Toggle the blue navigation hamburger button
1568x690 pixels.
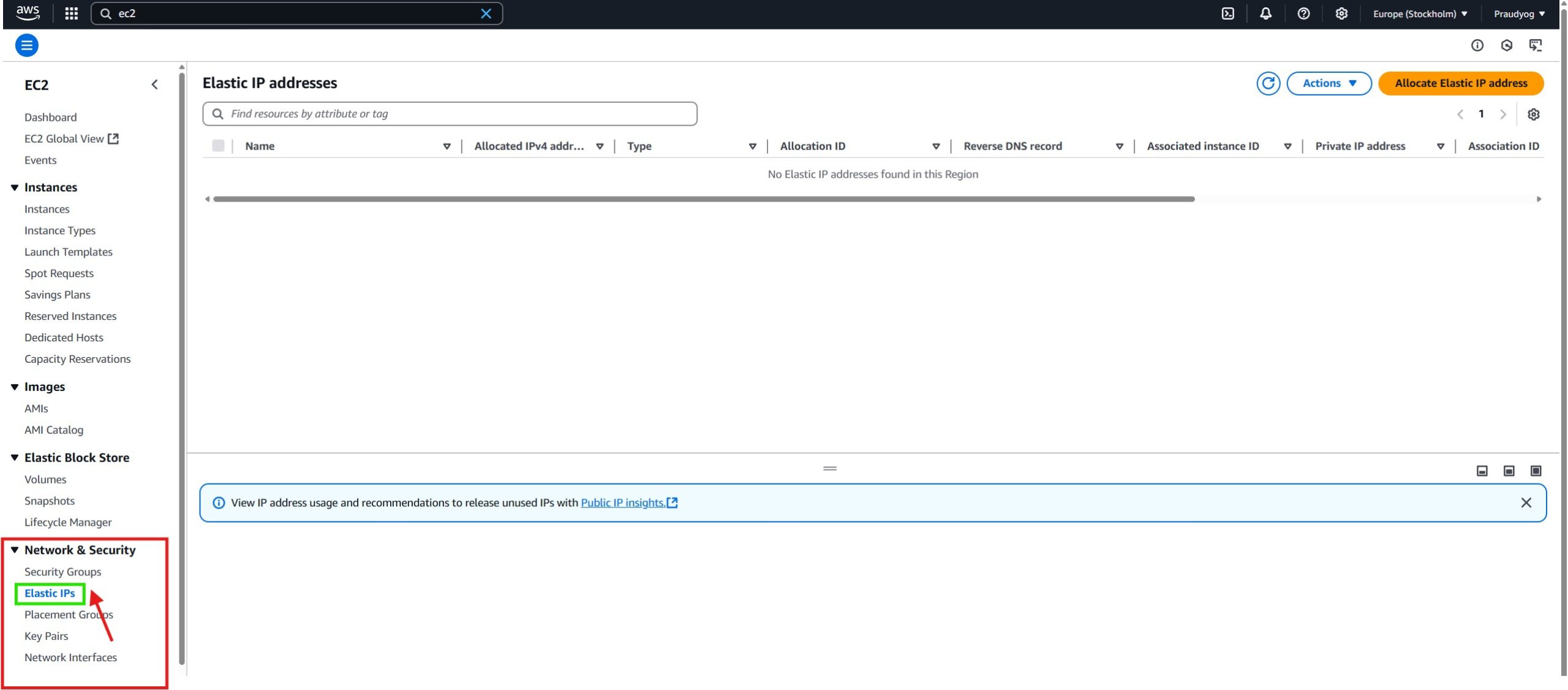pos(27,45)
